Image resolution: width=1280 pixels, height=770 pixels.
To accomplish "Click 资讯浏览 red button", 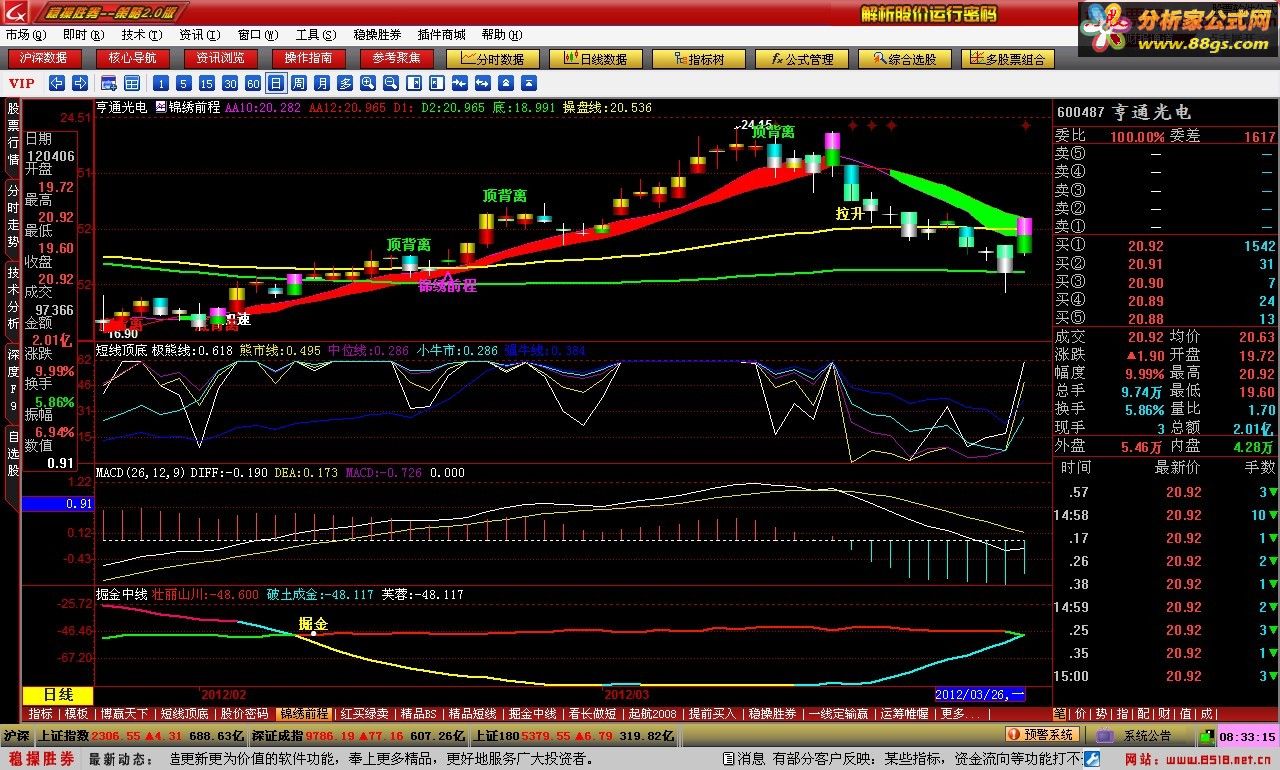I will coord(220,59).
